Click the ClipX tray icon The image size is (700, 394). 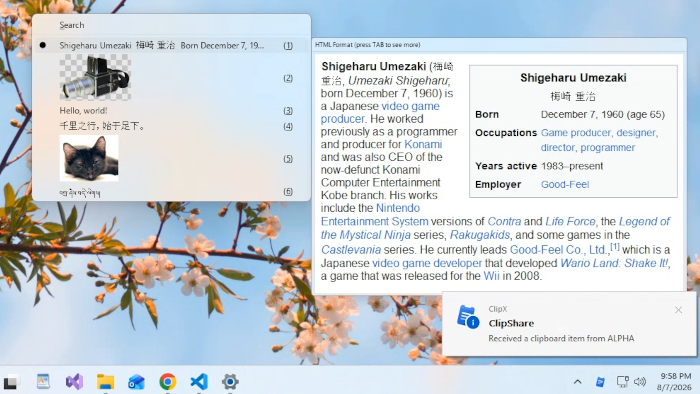(600, 382)
